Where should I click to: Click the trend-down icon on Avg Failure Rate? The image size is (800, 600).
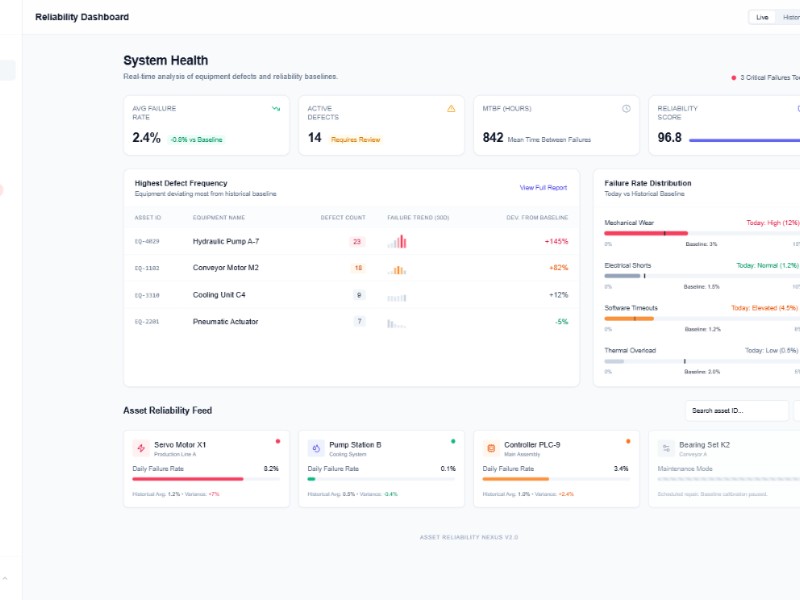276,108
